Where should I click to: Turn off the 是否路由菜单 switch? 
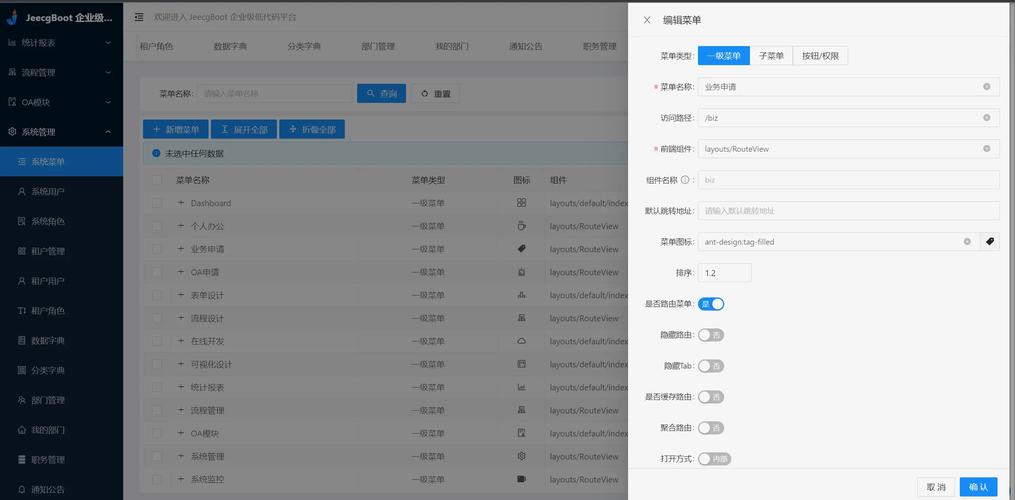[x=711, y=304]
